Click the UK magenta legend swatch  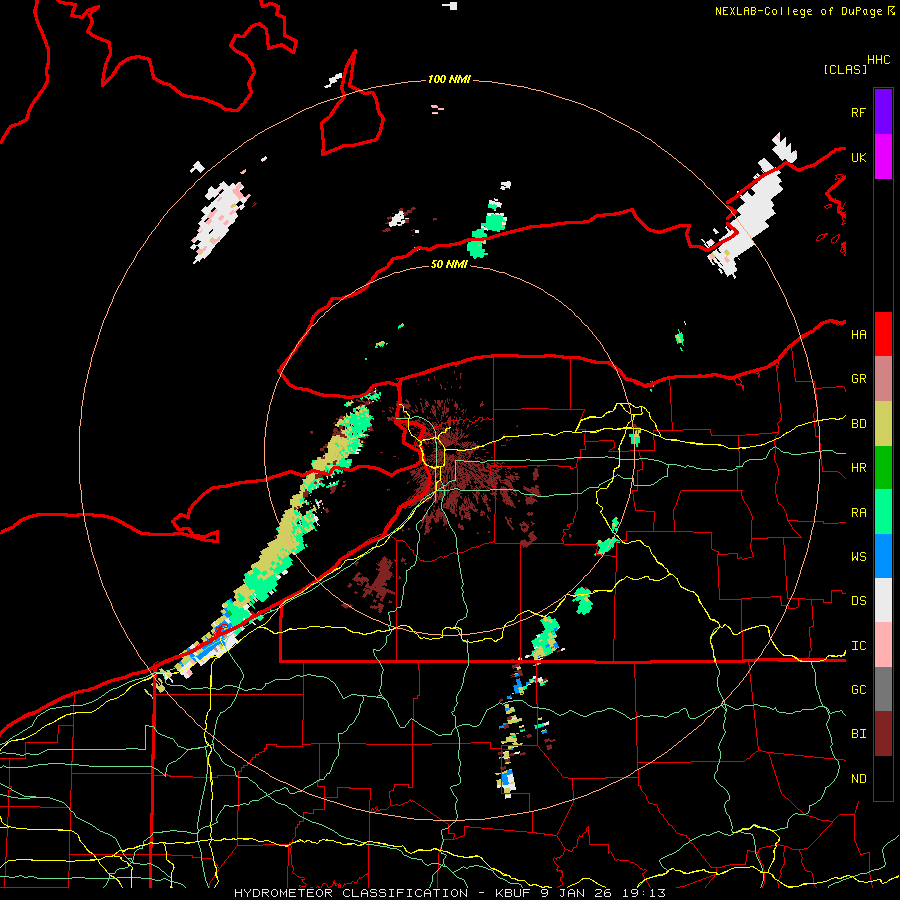(883, 157)
